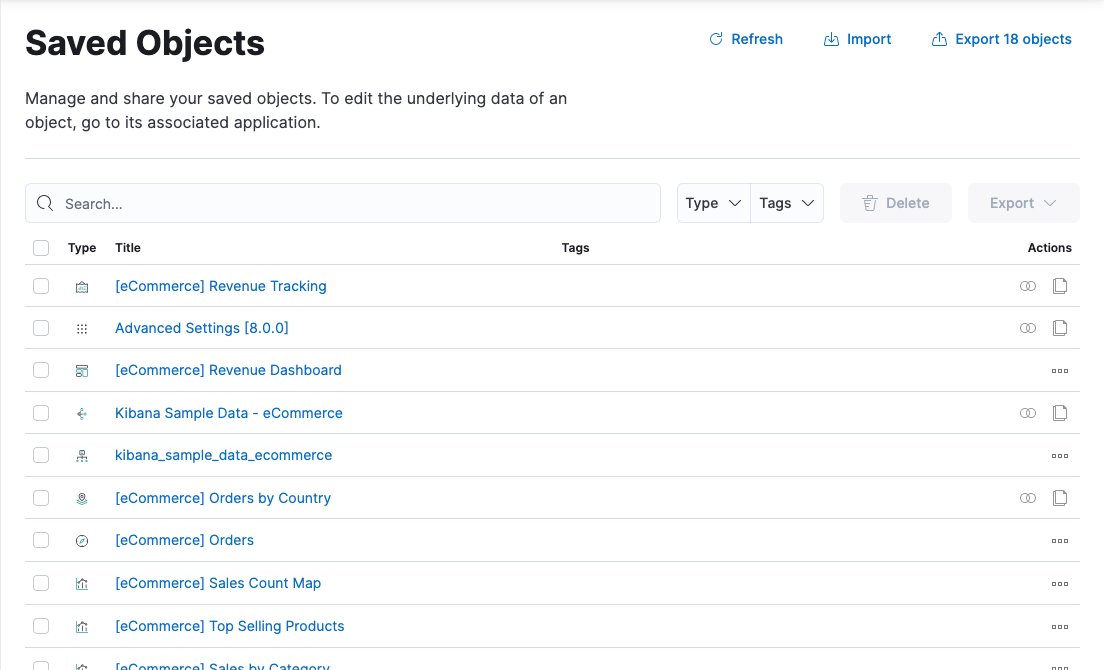Inspect the Advanced Settings [8.0.0] object
Screen dimensions: 1104x670
point(1060,328)
